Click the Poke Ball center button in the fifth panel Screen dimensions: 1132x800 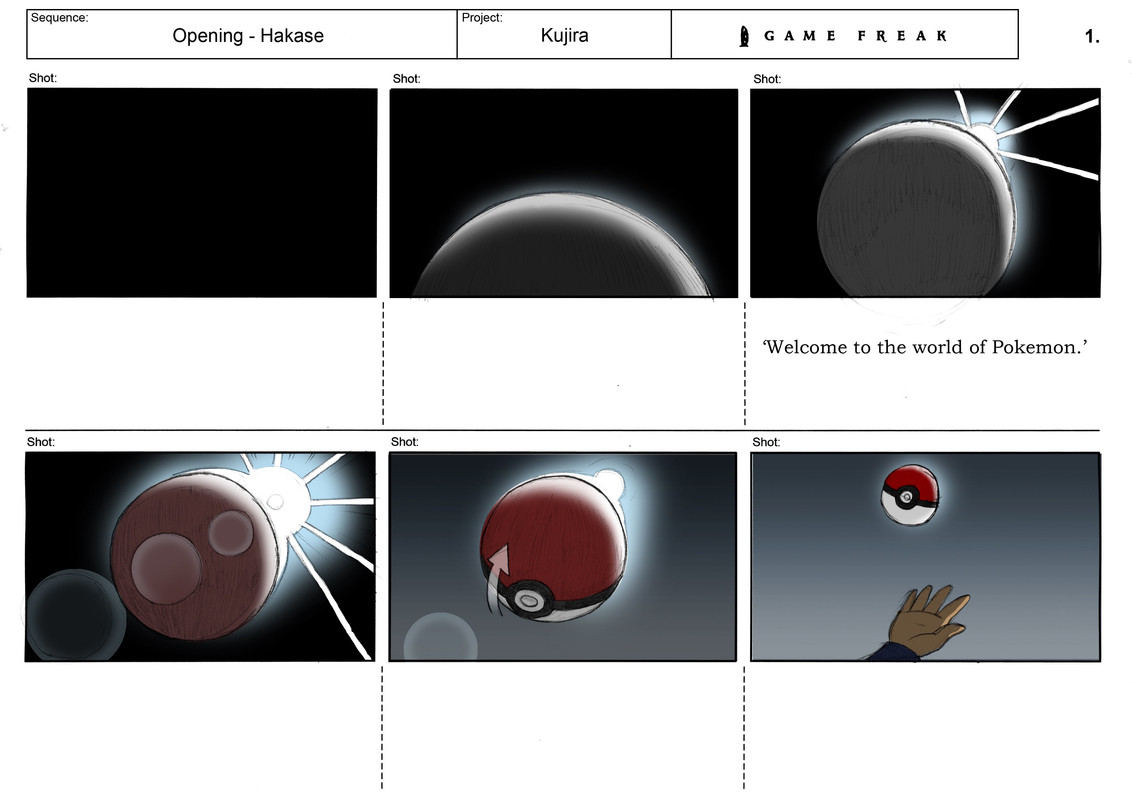click(x=528, y=601)
